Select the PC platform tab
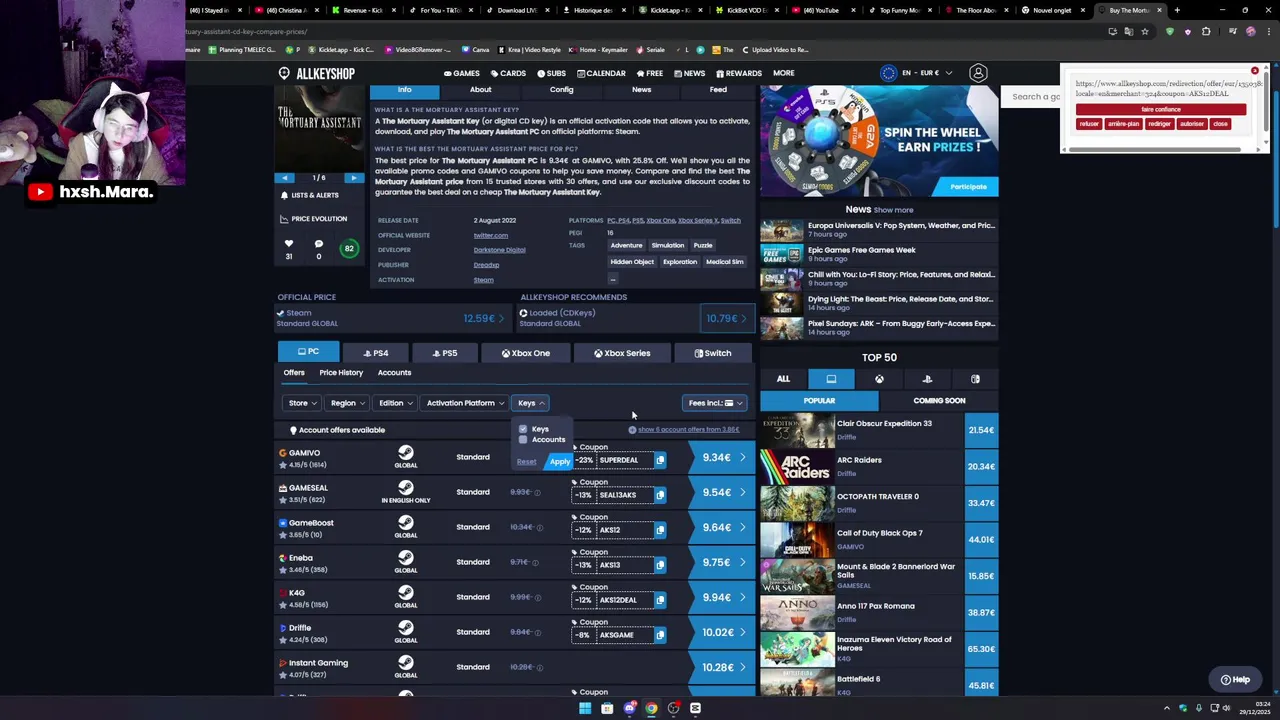Viewport: 1280px width, 720px height. pos(308,352)
